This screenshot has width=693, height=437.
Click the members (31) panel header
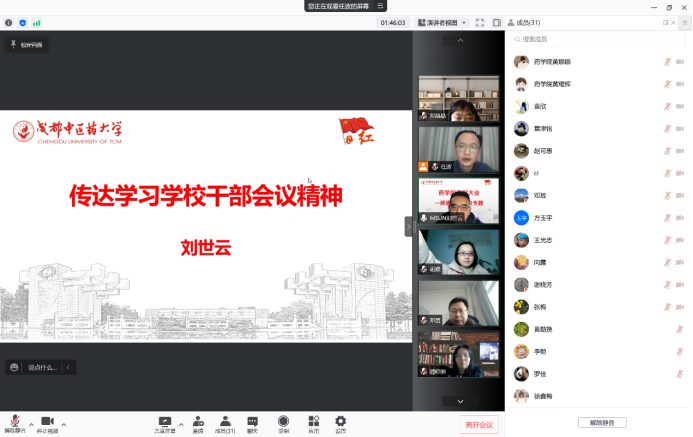[524, 23]
